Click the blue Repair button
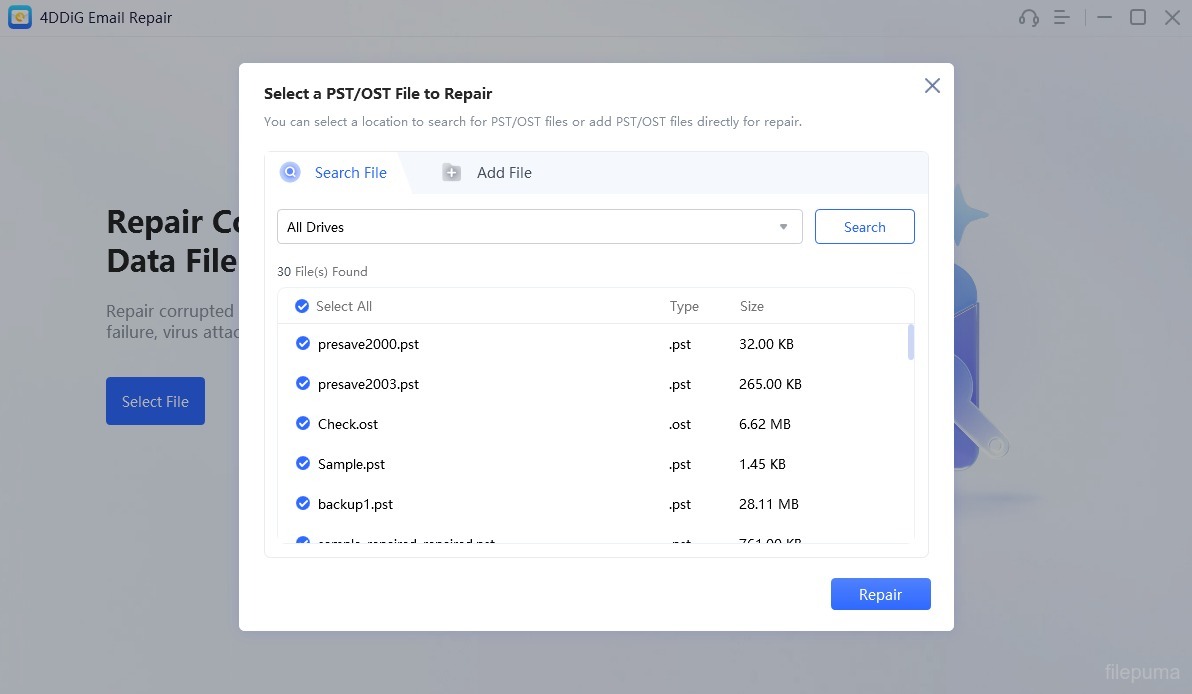The height and width of the screenshot is (694, 1192). pyautogui.click(x=880, y=594)
